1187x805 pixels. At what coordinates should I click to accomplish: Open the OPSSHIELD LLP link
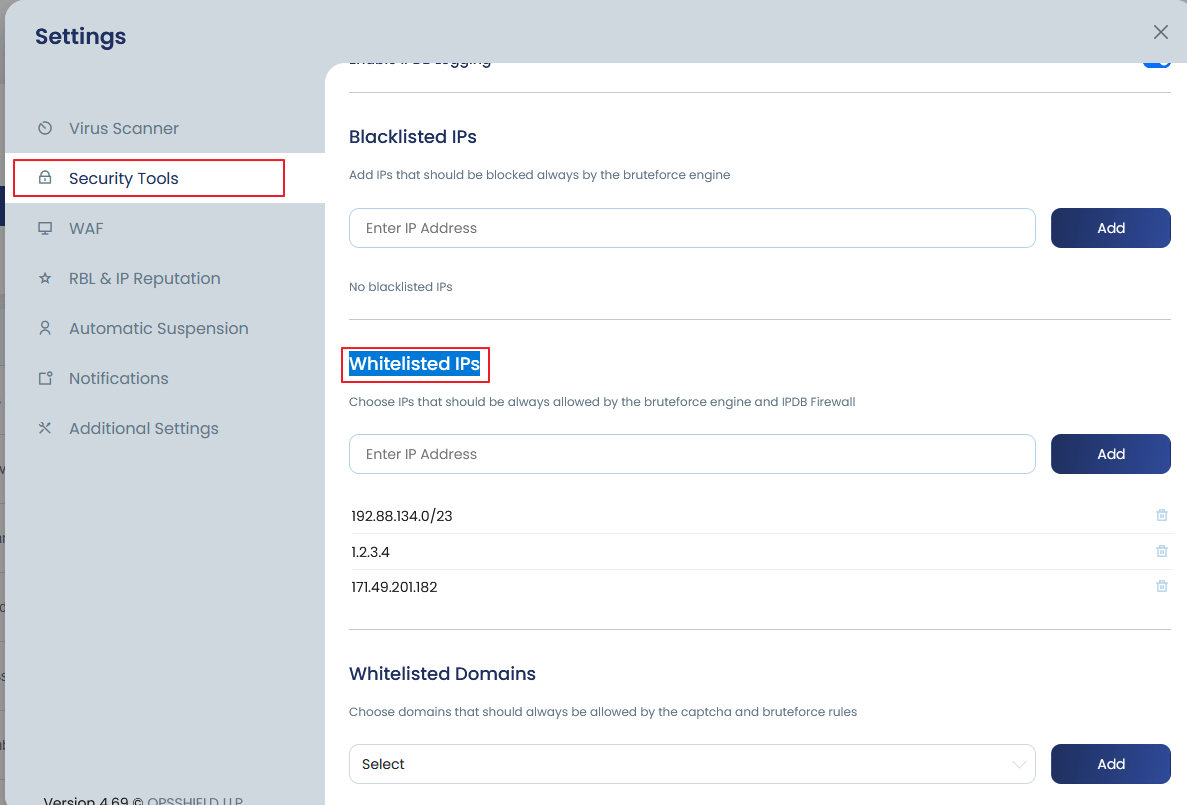194,800
